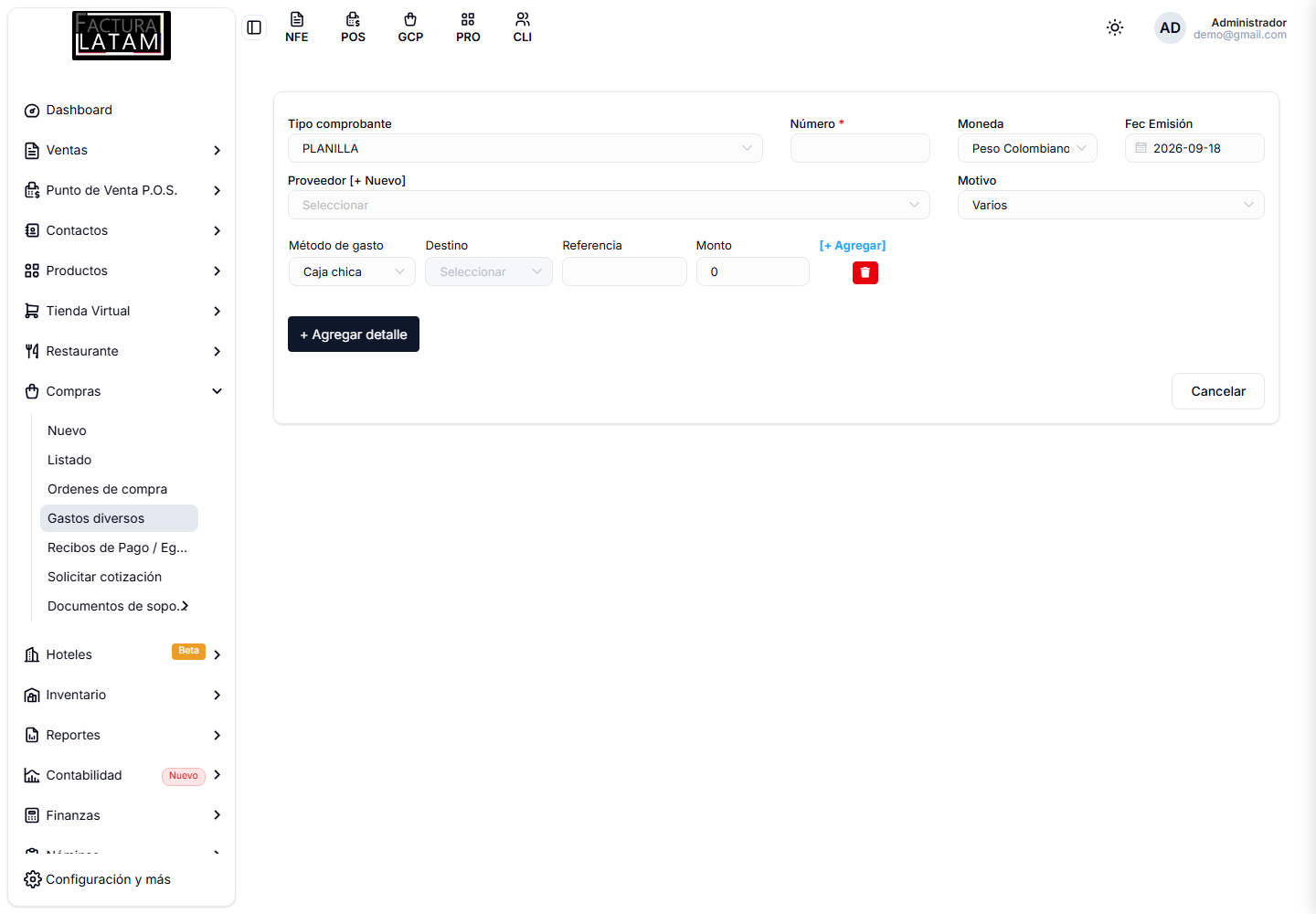The height and width of the screenshot is (914, 1316).
Task: Open the PRO products shortcut
Action: click(468, 27)
